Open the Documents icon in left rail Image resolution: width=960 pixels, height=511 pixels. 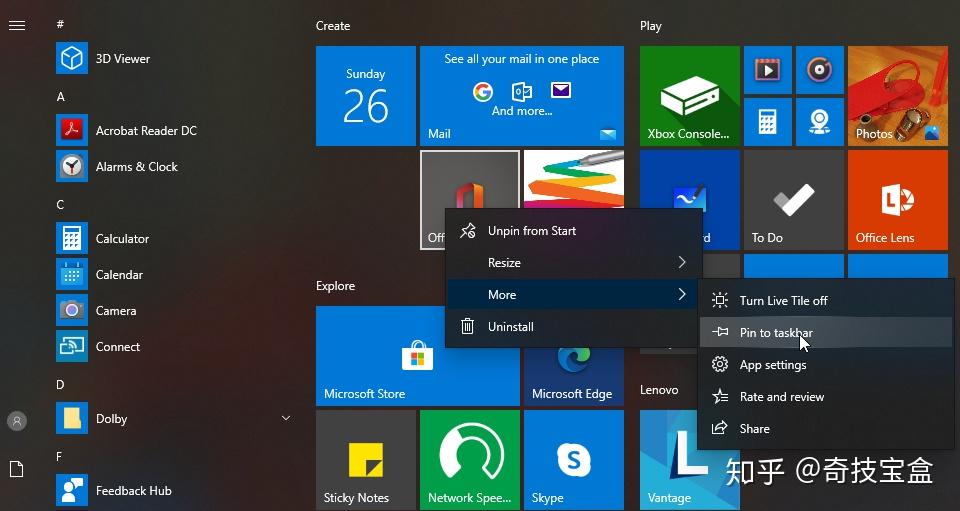(17, 469)
